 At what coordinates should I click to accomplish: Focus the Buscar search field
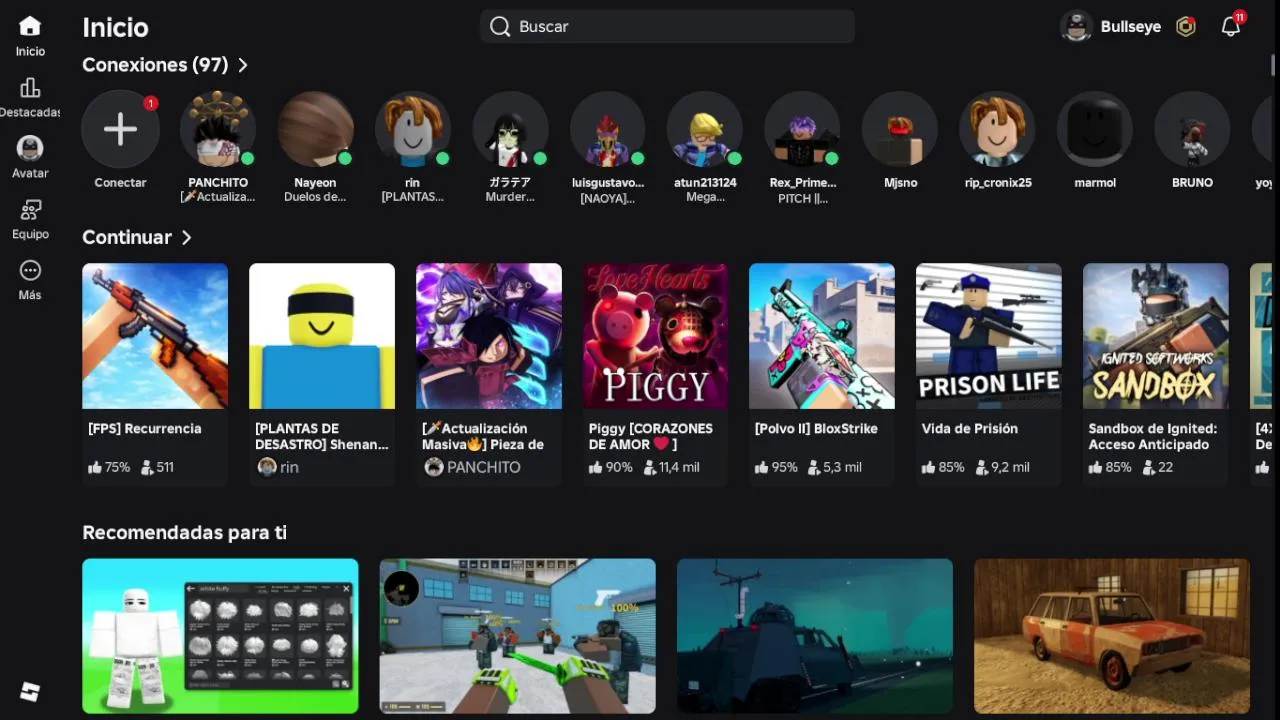point(667,27)
